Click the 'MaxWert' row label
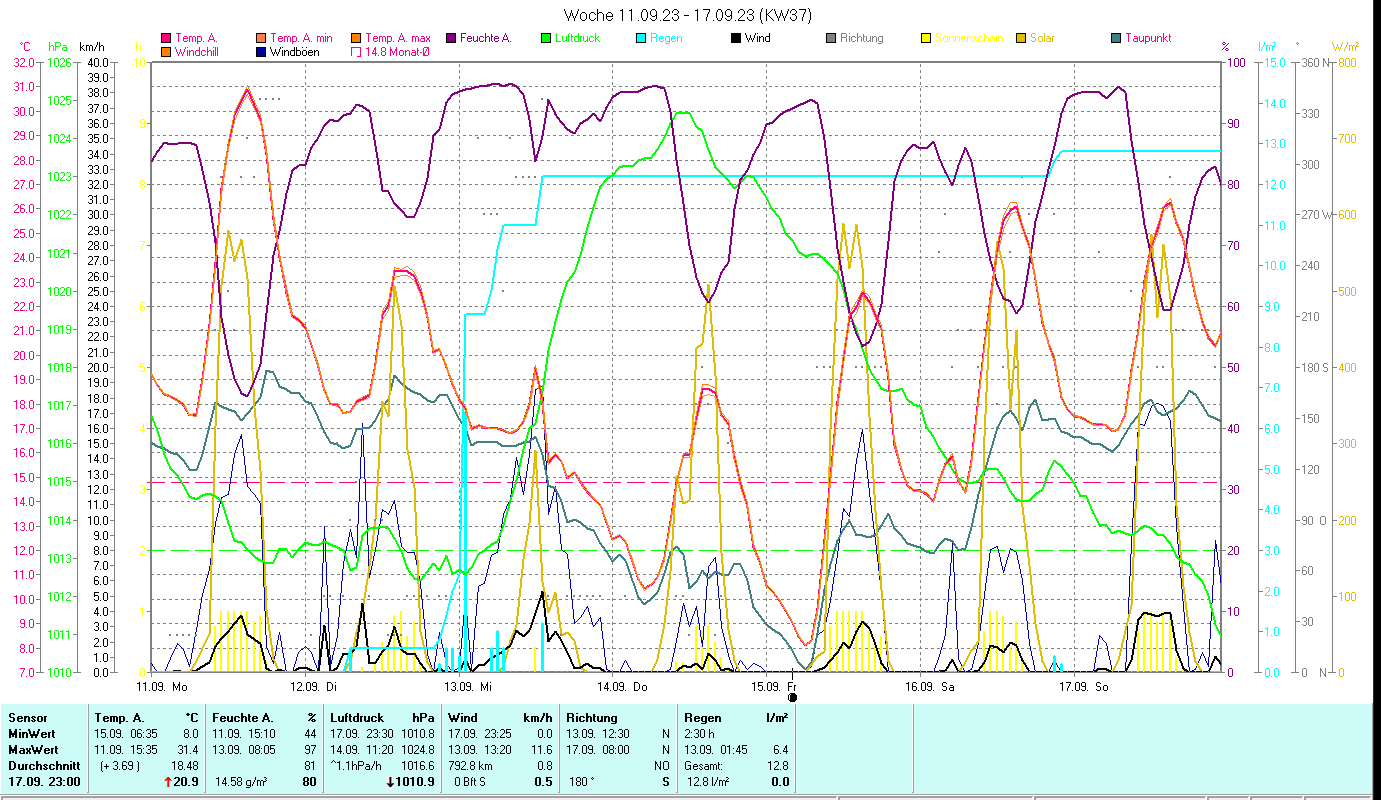This screenshot has height=800, width=1381. (x=33, y=749)
